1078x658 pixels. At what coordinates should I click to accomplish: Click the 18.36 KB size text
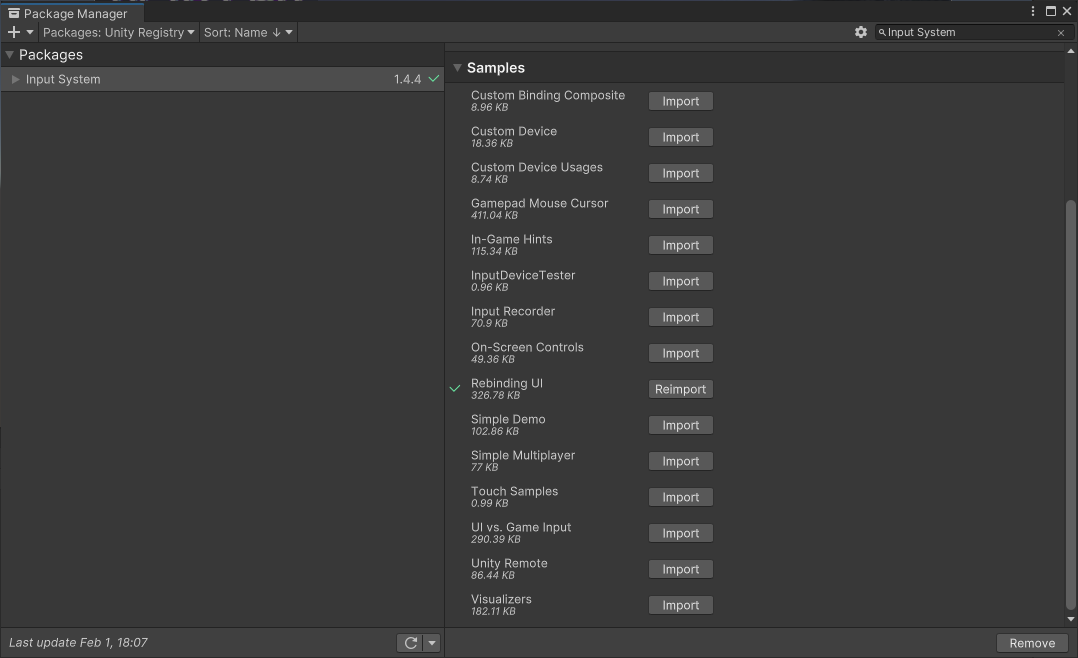[x=492, y=143]
